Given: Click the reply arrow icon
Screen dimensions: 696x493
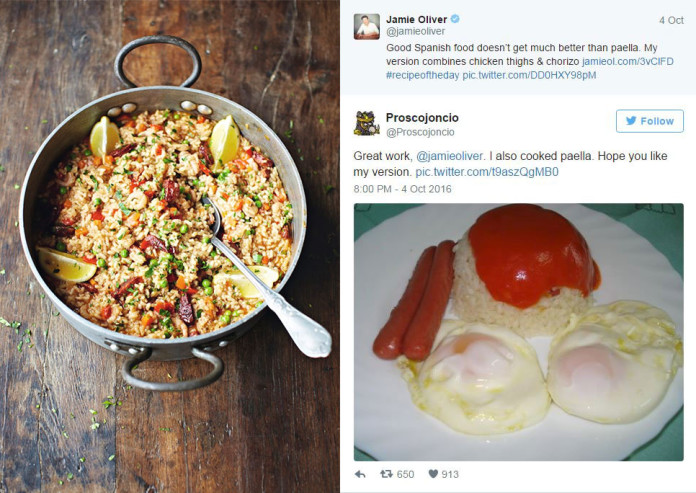Looking at the screenshot, I should tap(360, 474).
